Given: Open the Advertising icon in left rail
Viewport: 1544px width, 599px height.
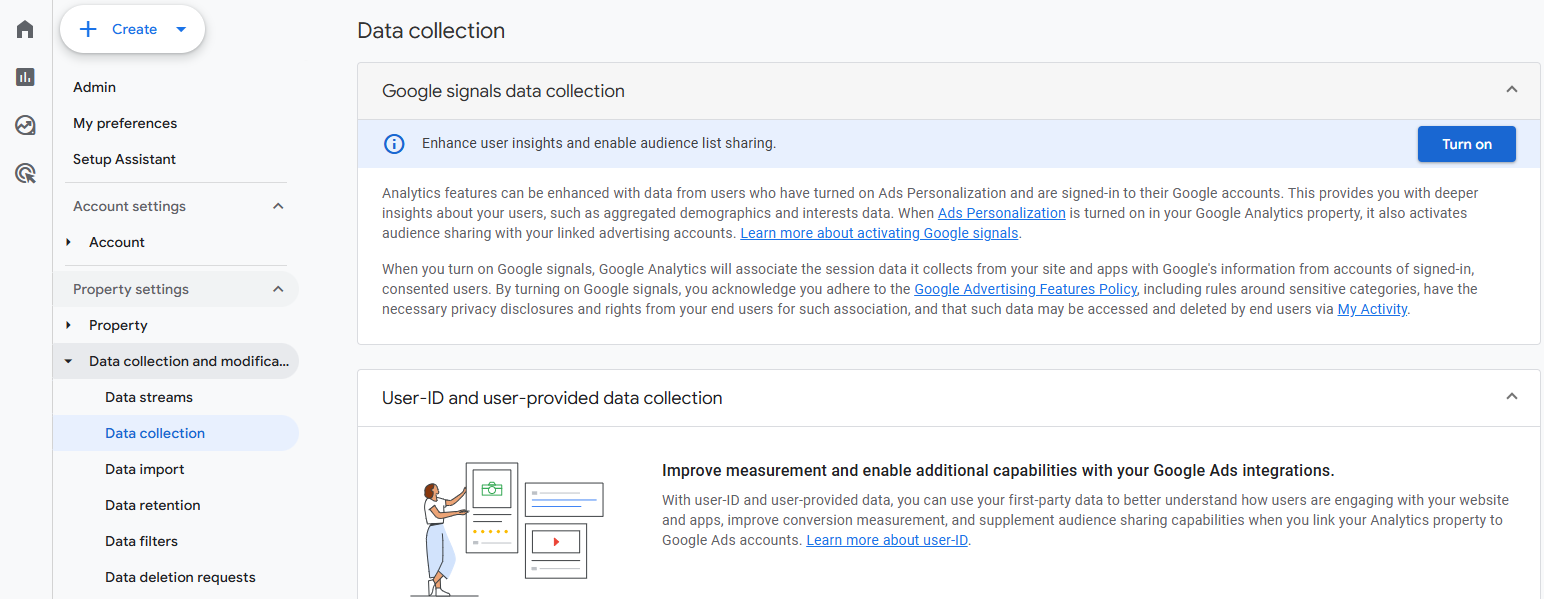Looking at the screenshot, I should click(x=25, y=174).
